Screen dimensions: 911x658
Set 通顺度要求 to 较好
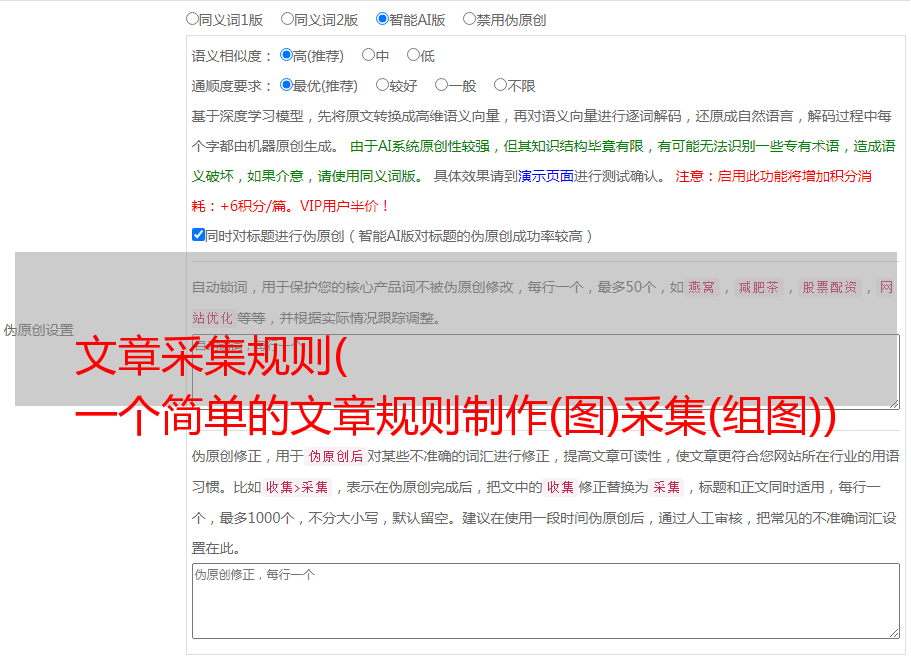point(382,85)
